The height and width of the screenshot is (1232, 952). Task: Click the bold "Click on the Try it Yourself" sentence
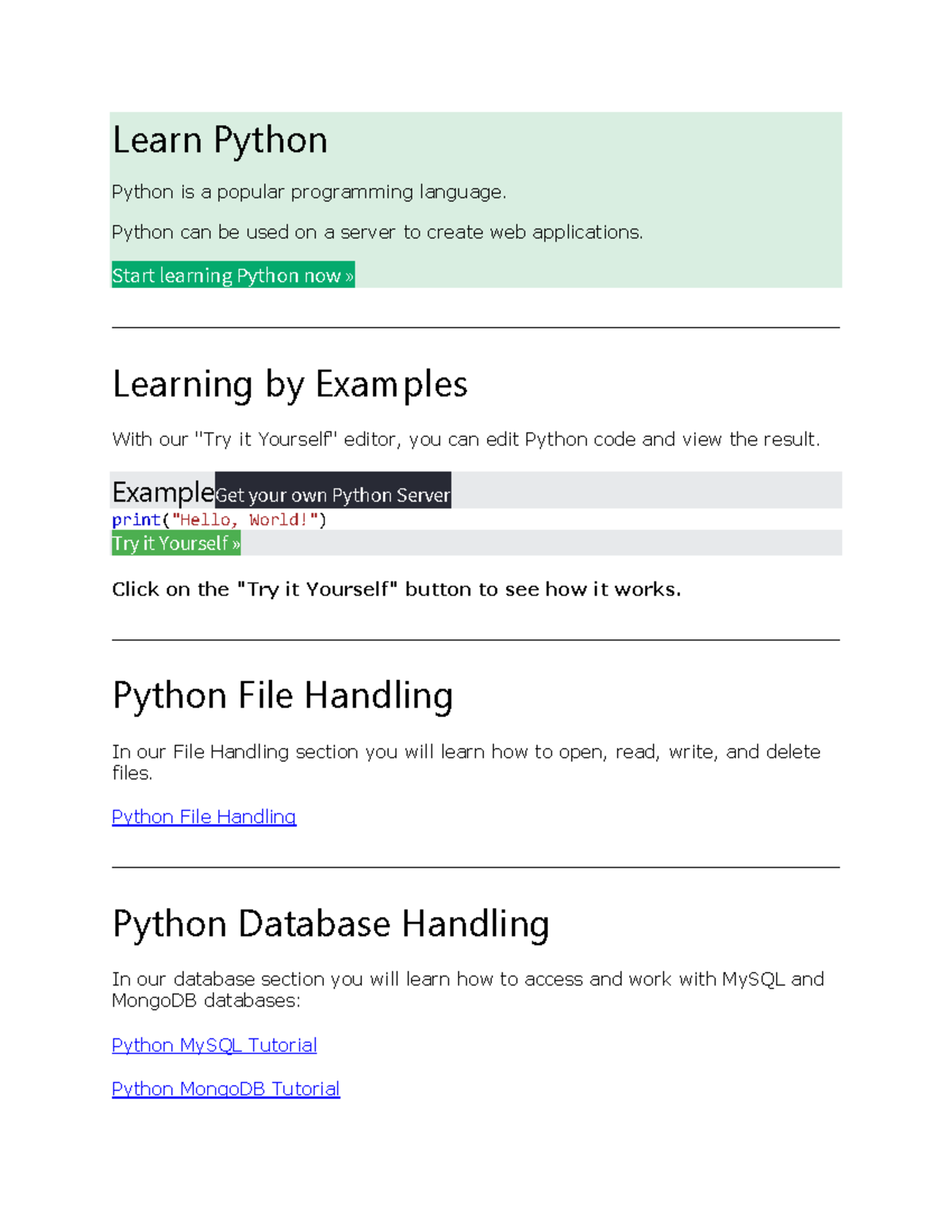[396, 589]
